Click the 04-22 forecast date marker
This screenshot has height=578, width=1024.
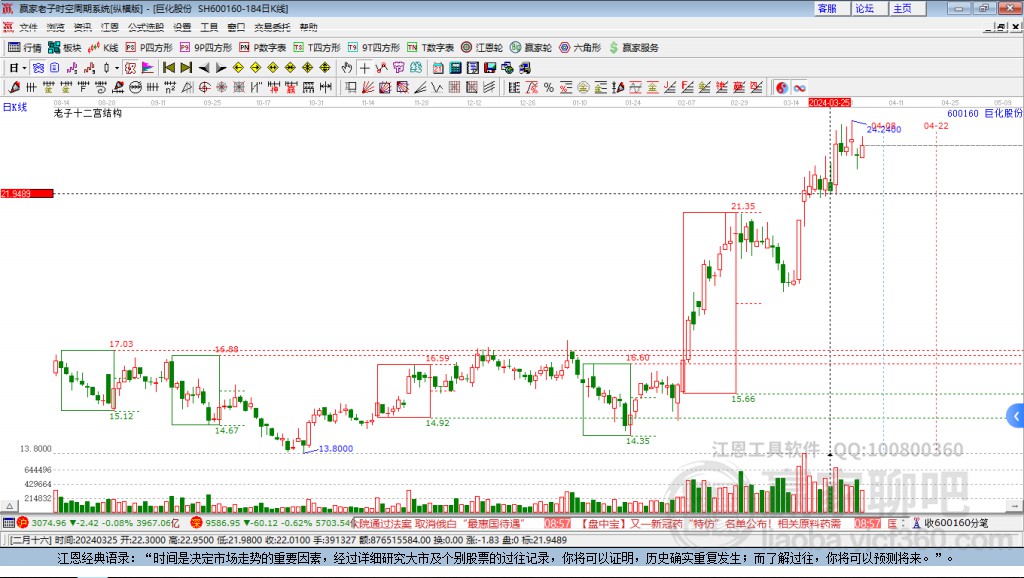(936, 125)
